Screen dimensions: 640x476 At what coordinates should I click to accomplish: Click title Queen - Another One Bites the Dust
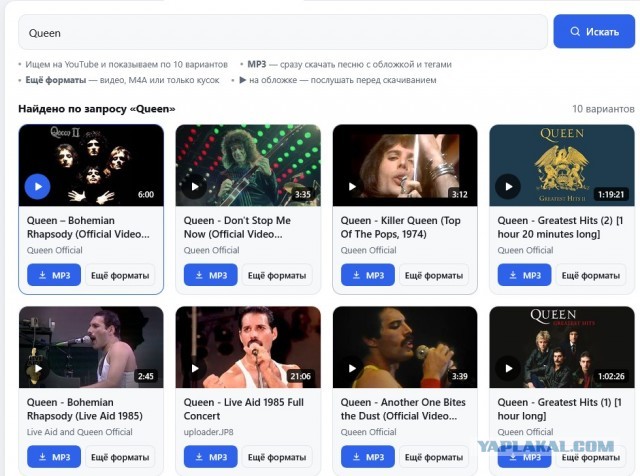coord(403,409)
